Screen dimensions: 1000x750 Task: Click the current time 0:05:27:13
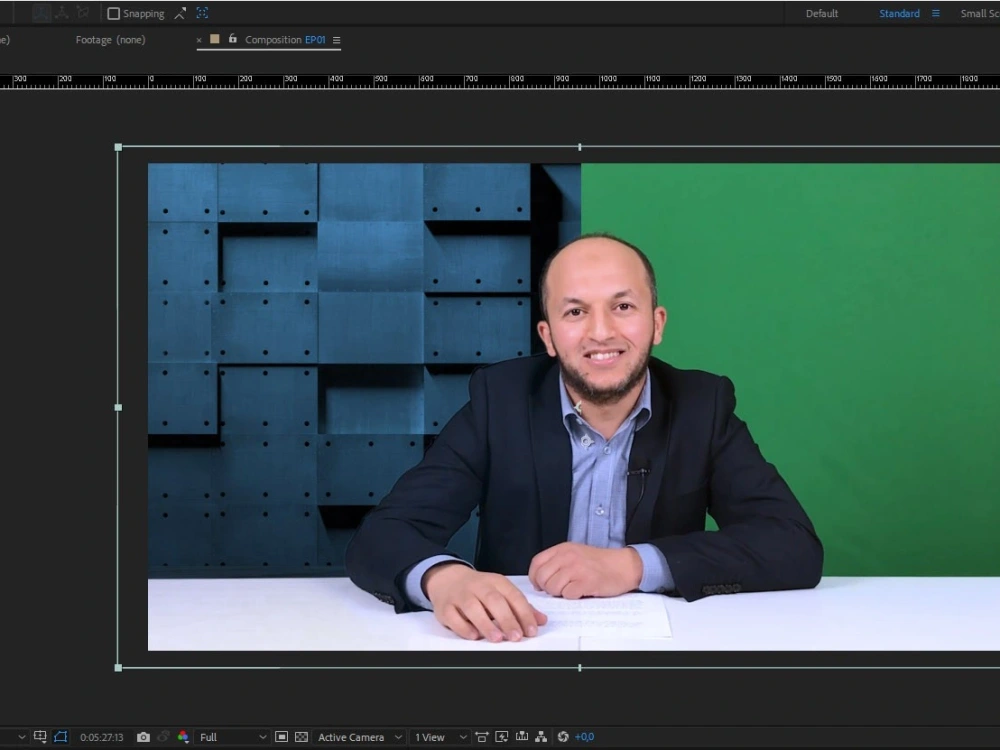(101, 737)
